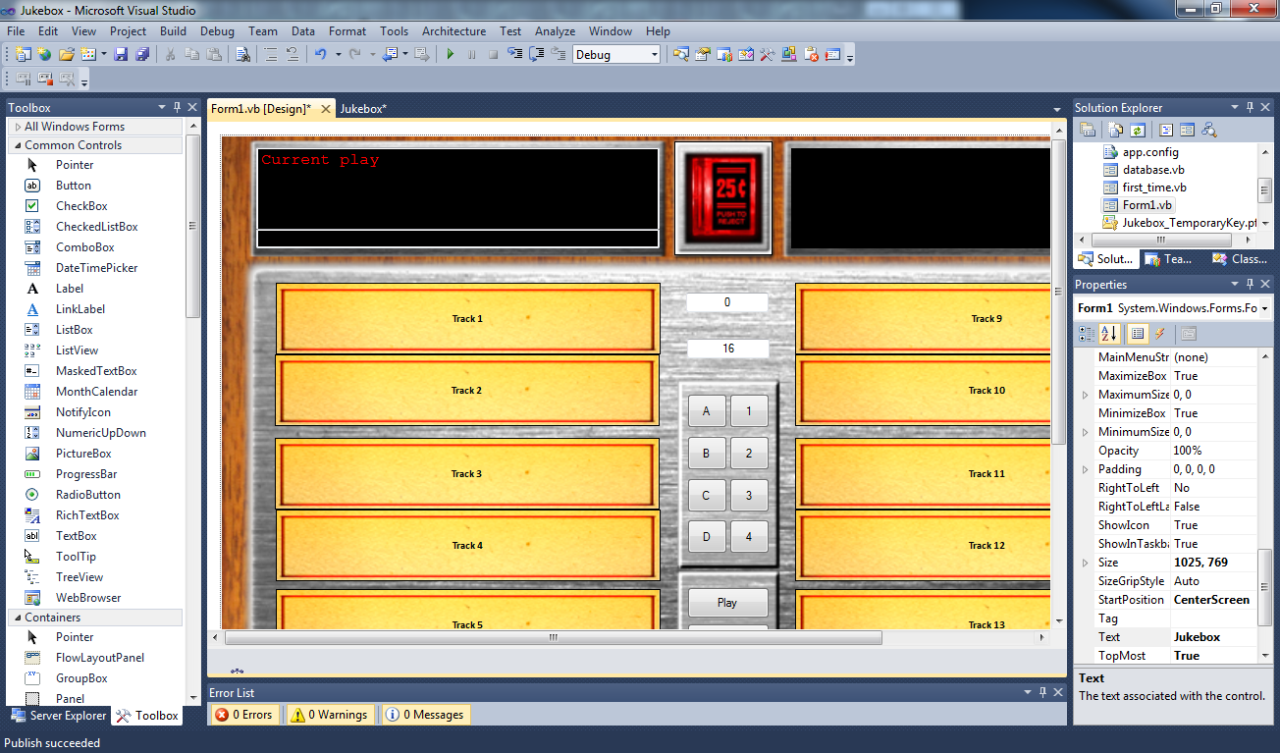1280x753 pixels.
Task: Select the CheckBox control in Toolbox
Action: 81,206
